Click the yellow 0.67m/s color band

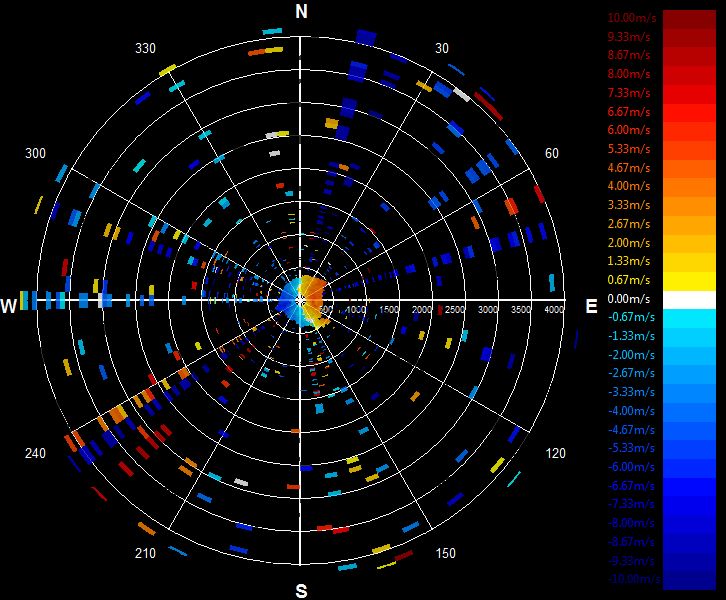[689, 281]
